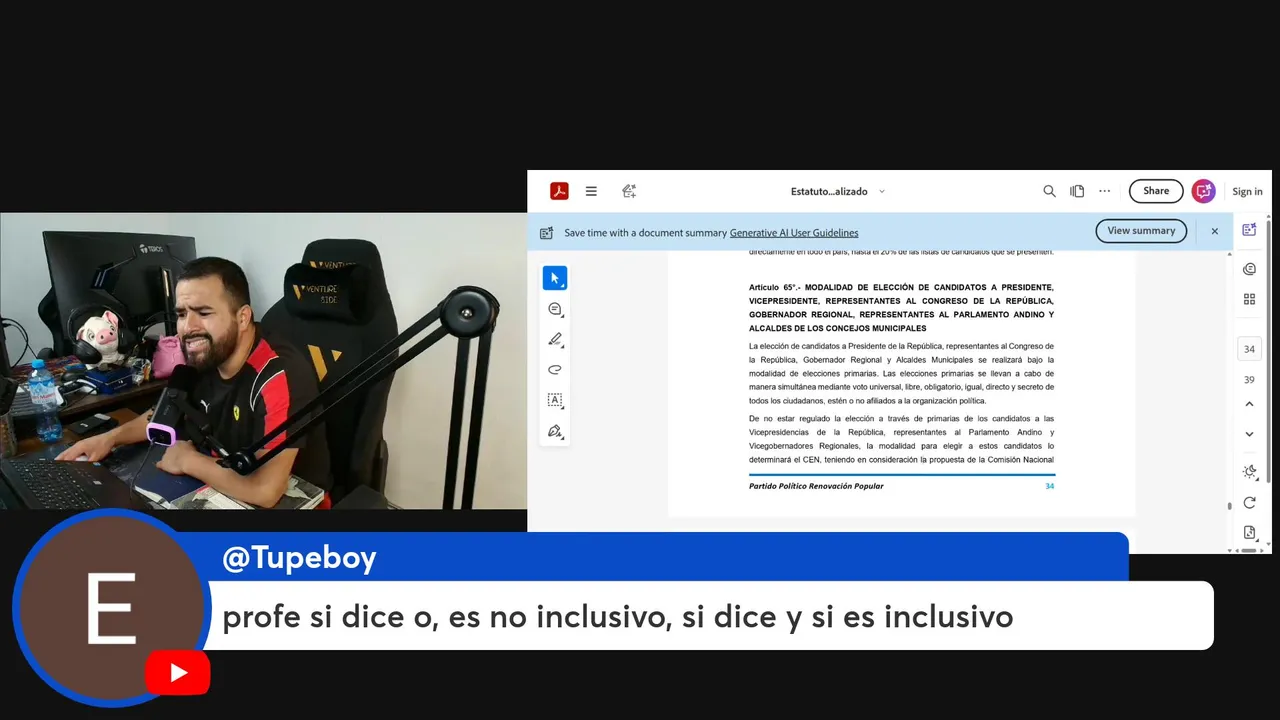Open the AI Assistant icon beside the menu
The image size is (1280, 720).
[x=629, y=191]
